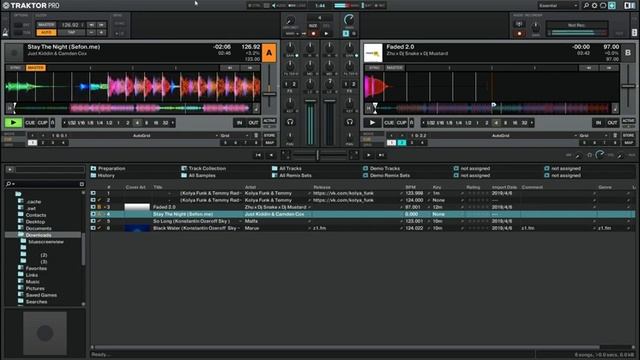The height and width of the screenshot is (360, 640).
Task: Click the crossfader handle
Action: tap(318, 155)
